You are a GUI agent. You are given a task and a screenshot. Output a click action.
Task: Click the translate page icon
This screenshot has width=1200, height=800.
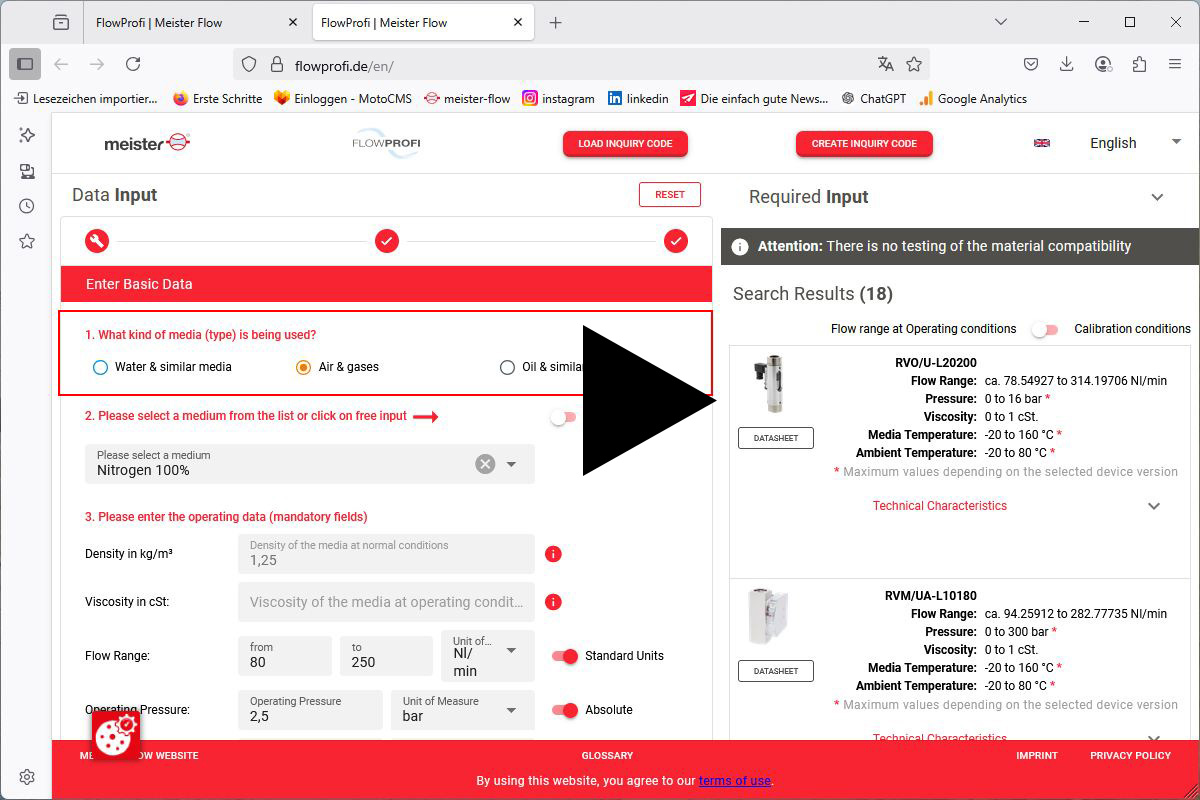tap(885, 64)
